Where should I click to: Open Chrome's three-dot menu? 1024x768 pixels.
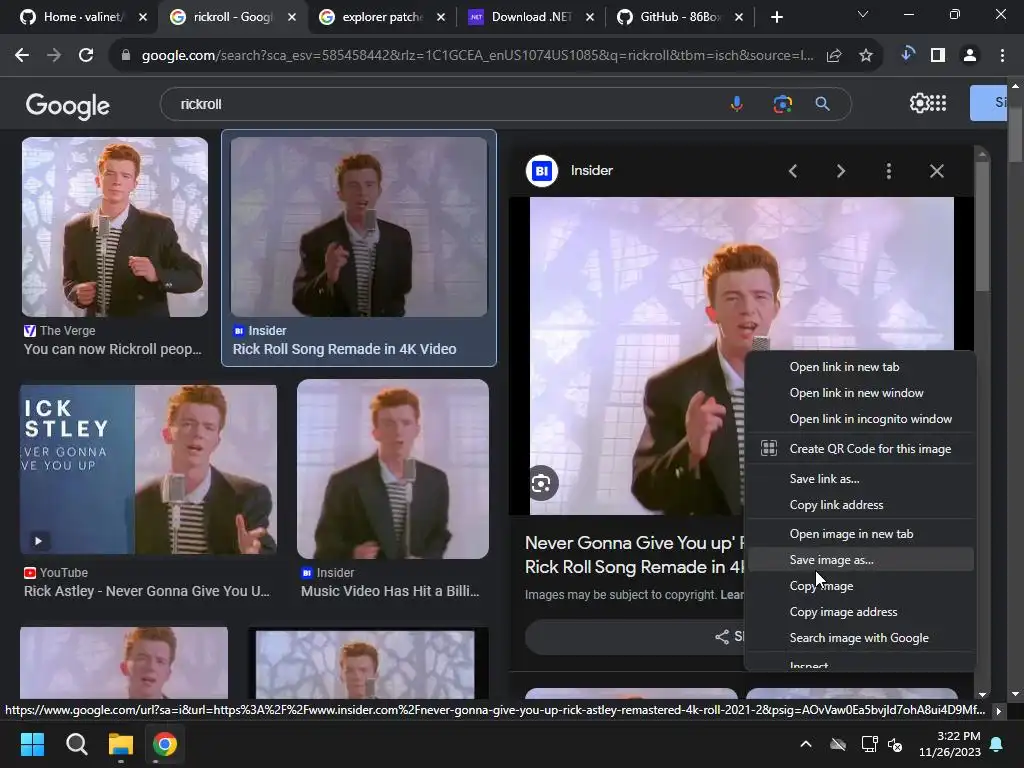pos(1002,56)
